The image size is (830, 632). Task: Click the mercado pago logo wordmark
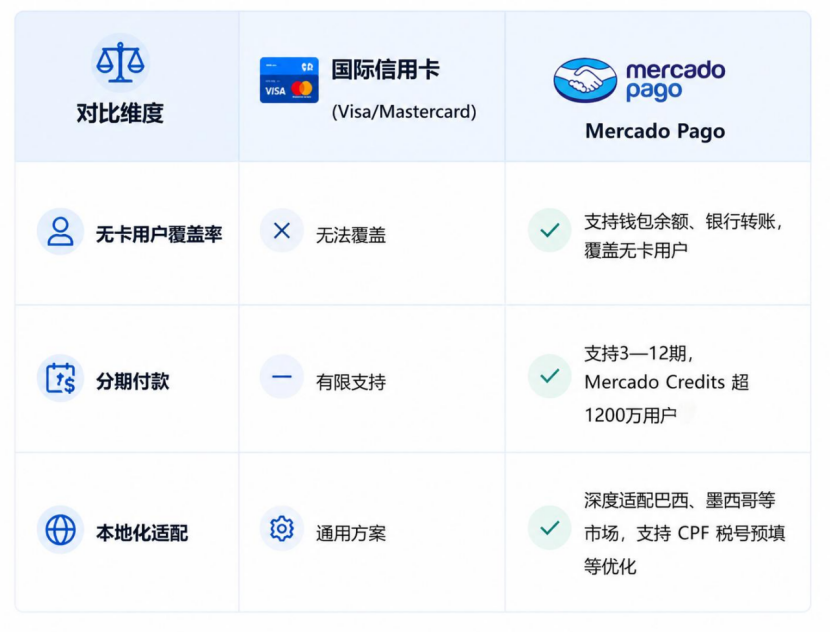click(x=675, y=80)
